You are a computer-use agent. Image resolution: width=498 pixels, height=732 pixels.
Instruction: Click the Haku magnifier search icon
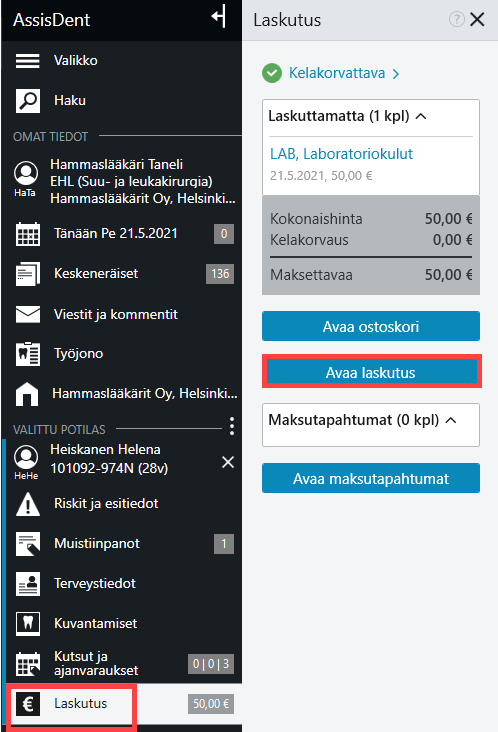click(x=28, y=101)
